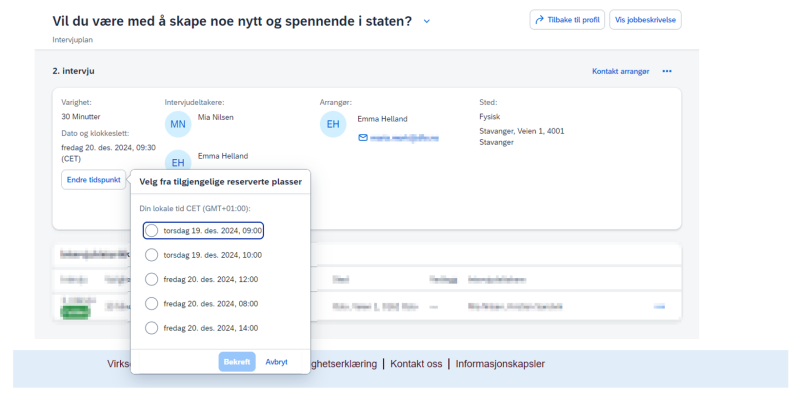This screenshot has height=396, width=800.
Task: Open the Kontakt oss footer link
Action: (416, 364)
